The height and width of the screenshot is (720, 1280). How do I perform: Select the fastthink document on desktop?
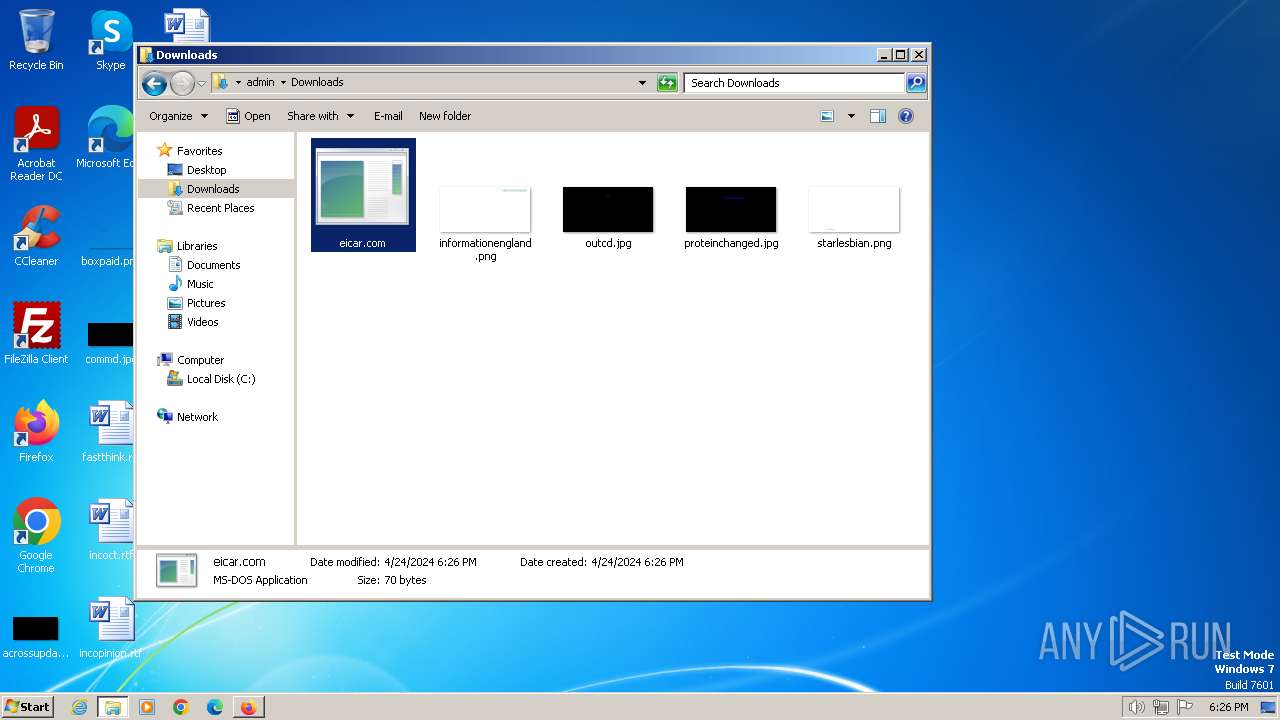[110, 431]
